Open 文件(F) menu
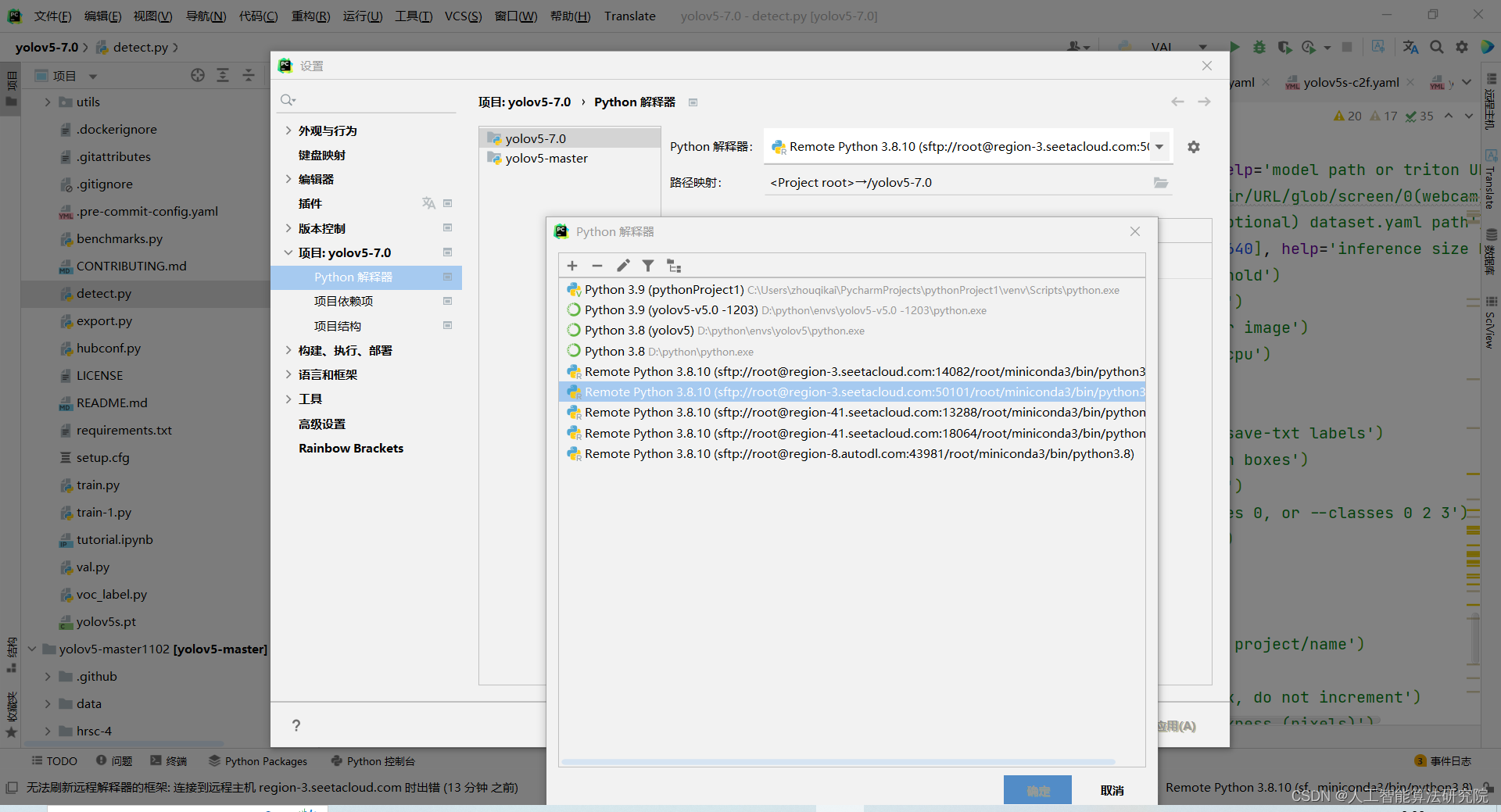 [53, 16]
